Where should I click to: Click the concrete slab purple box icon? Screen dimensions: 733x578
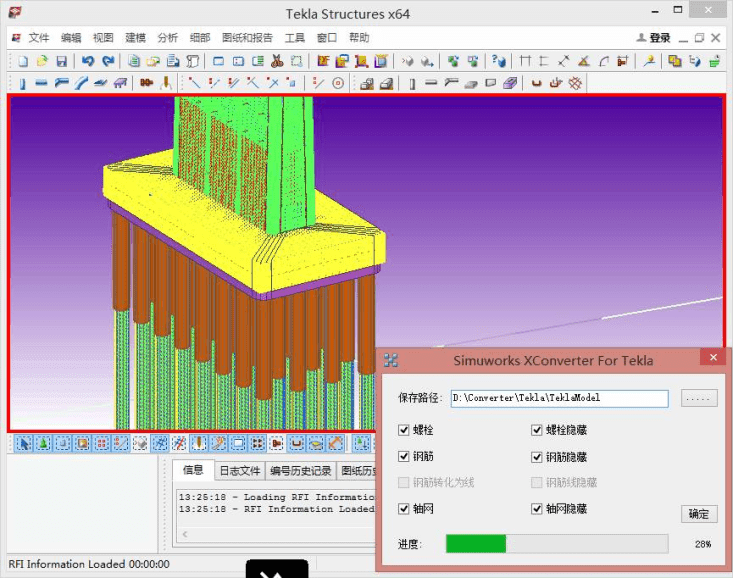coord(510,84)
